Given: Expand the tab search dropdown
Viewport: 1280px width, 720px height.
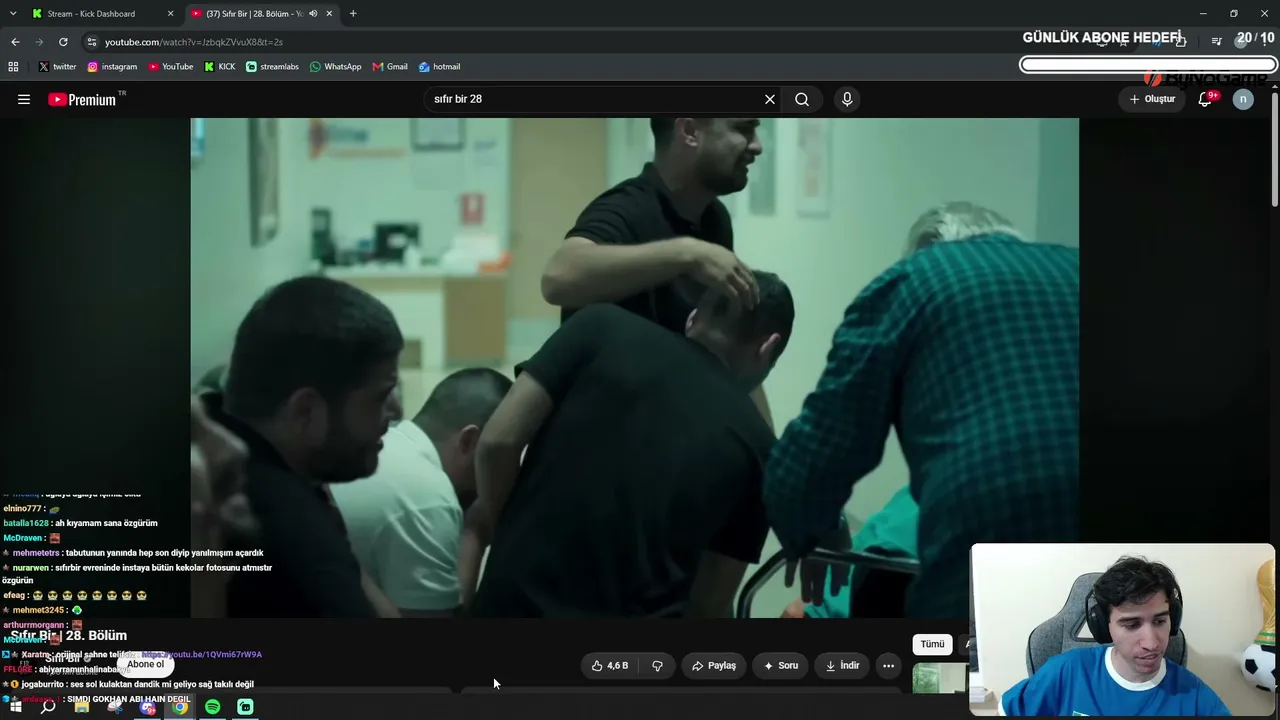Looking at the screenshot, I should [x=13, y=14].
